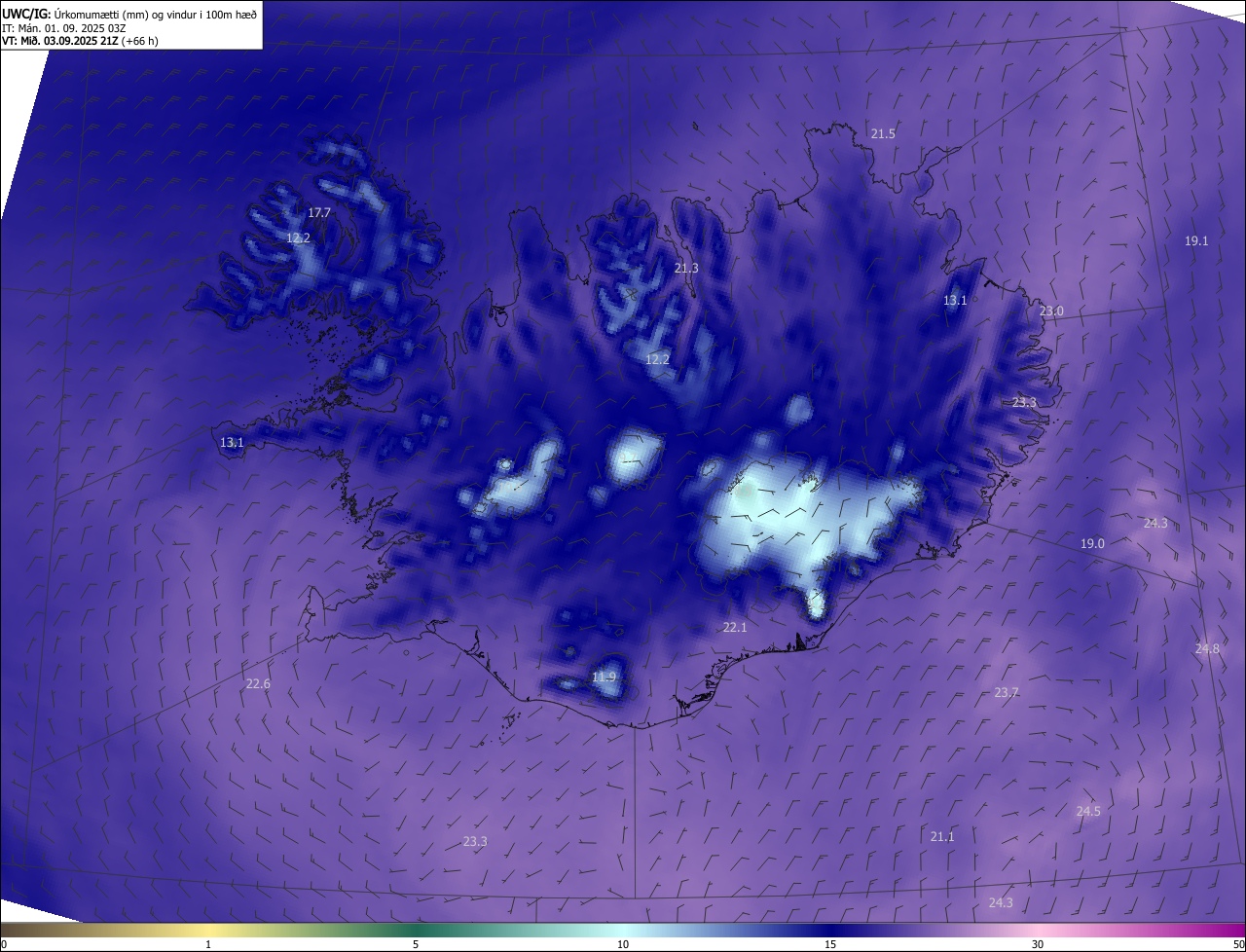The width and height of the screenshot is (1246, 952).
Task: Click the colorbar tick labeled 50
Action: [x=1238, y=944]
